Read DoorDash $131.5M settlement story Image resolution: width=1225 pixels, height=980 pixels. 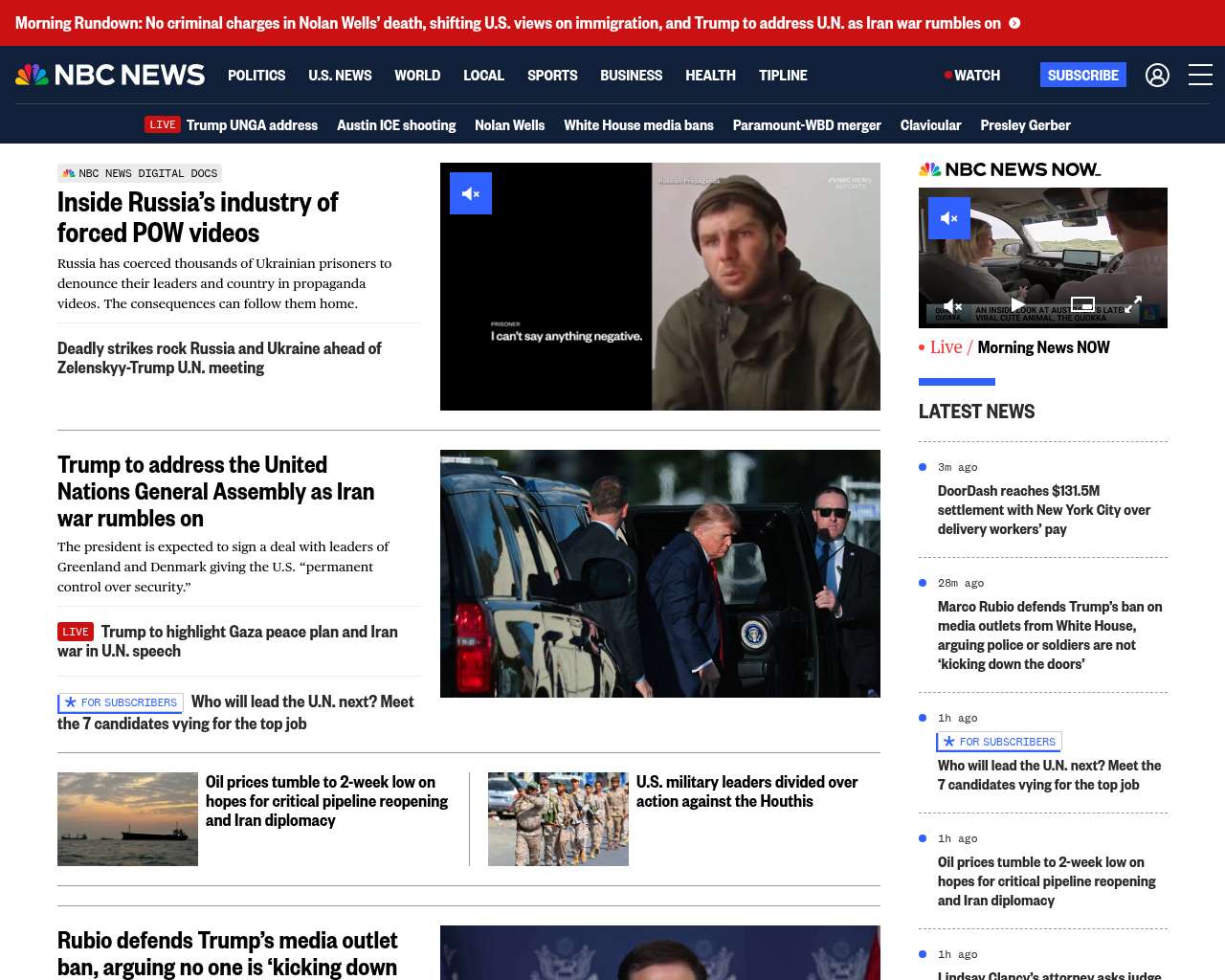pyautogui.click(x=1044, y=509)
